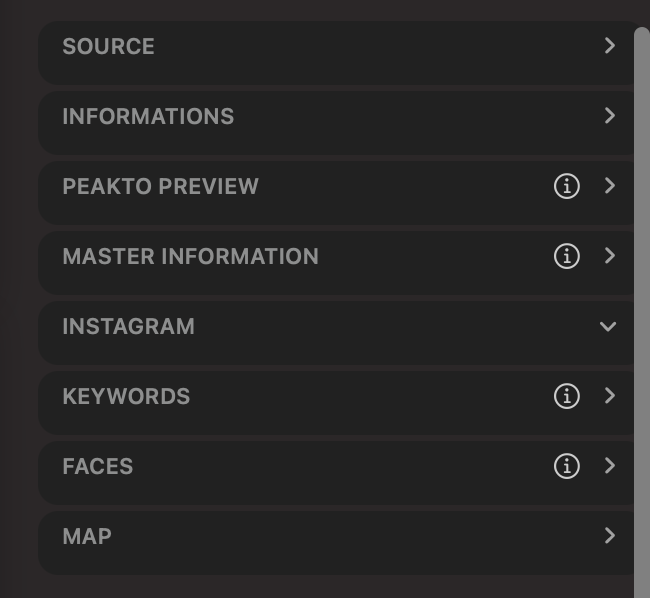The height and width of the screenshot is (598, 650).
Task: Click the PEAKTO PREVIEW label
Action: click(160, 186)
